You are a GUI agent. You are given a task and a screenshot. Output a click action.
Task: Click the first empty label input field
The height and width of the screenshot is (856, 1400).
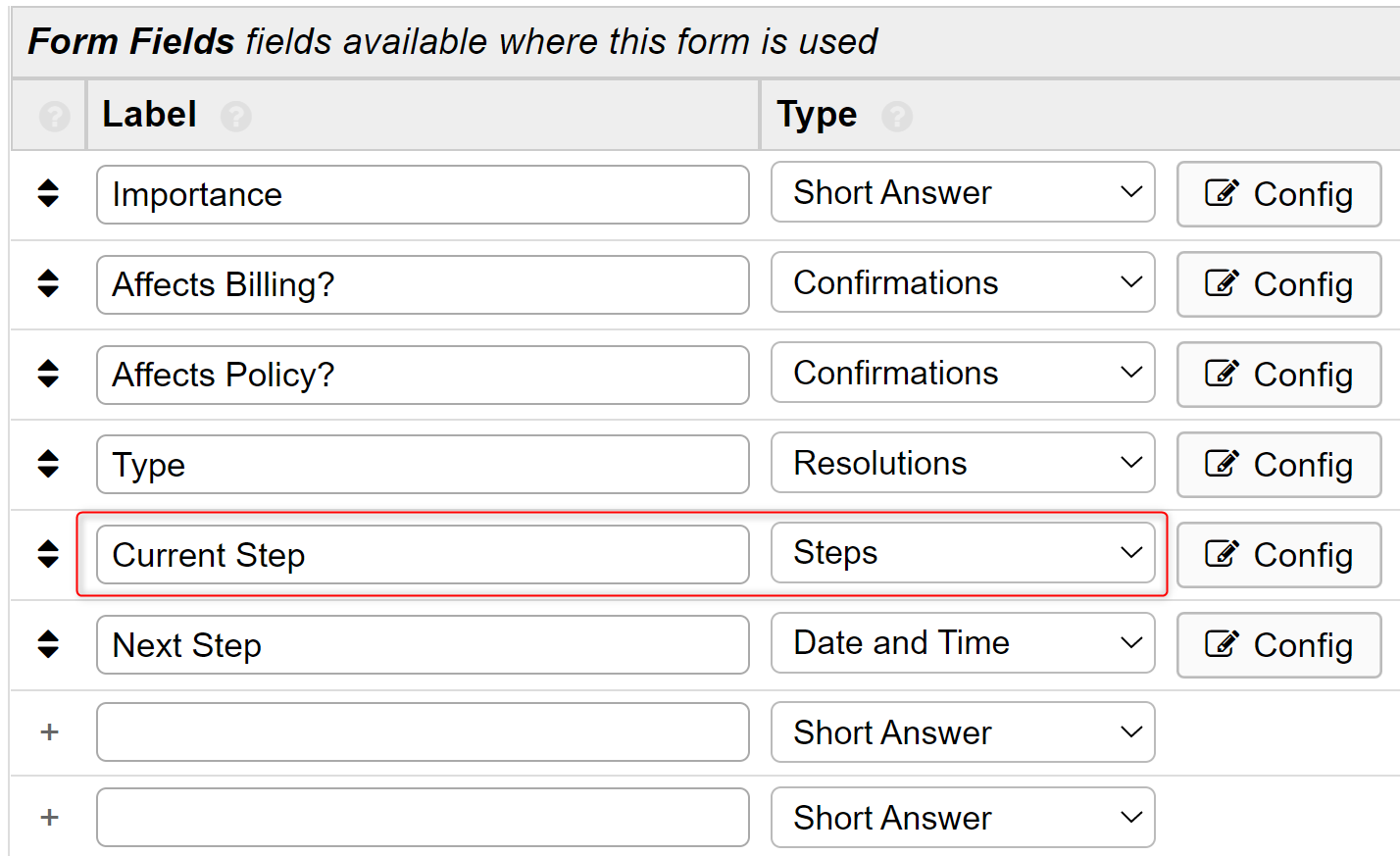(423, 731)
